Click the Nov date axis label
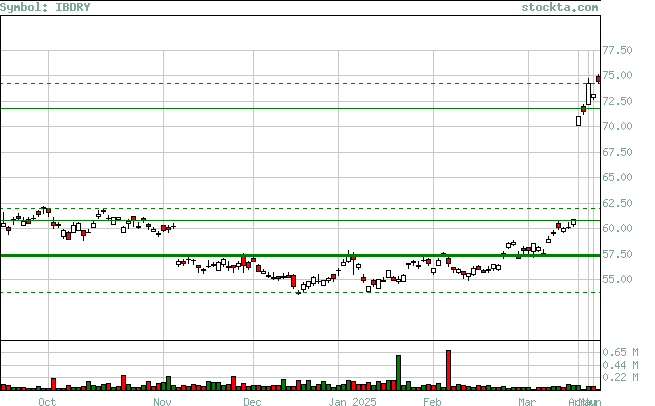Image resolution: width=655 pixels, height=406 pixels. point(162,401)
